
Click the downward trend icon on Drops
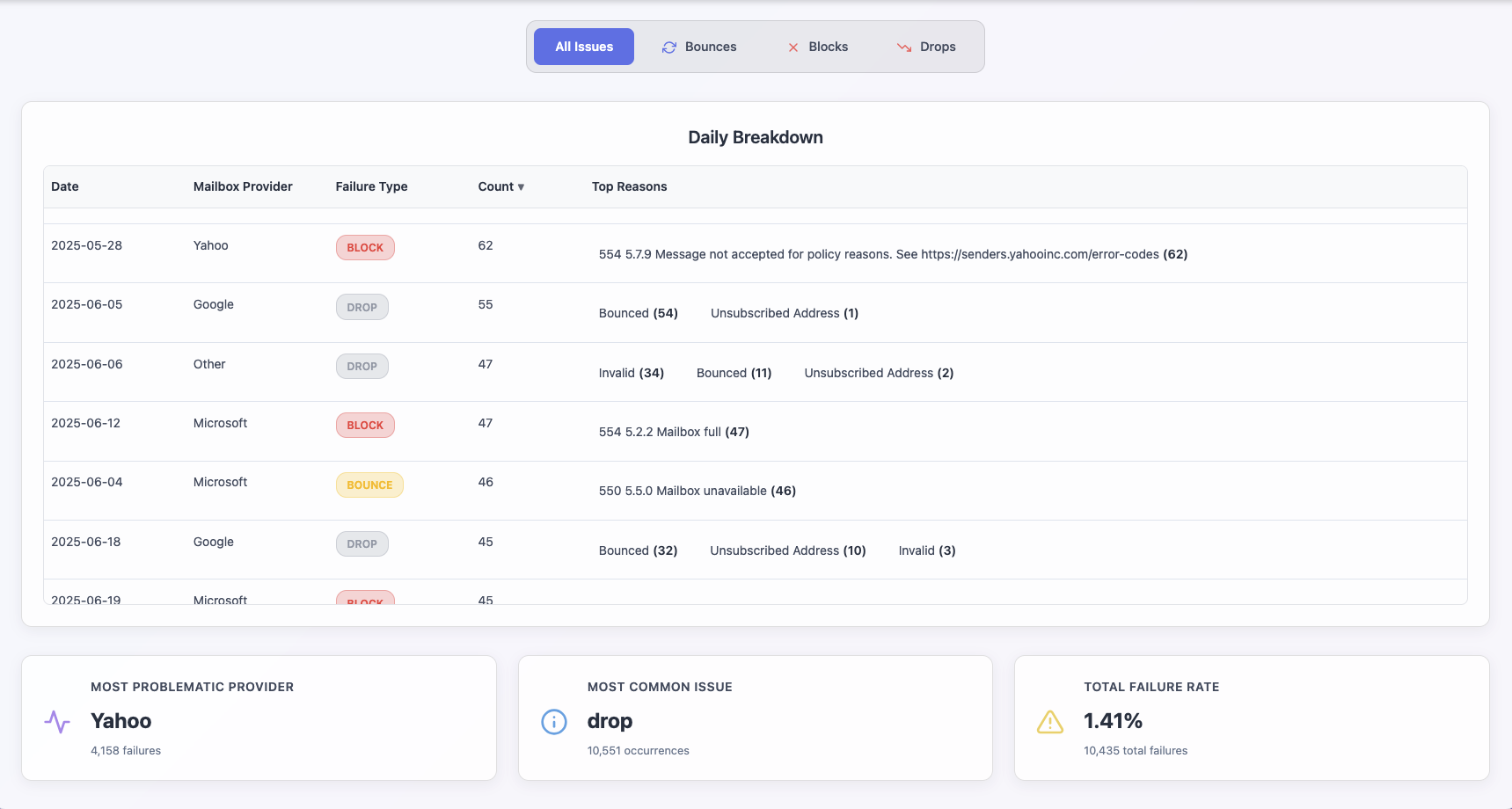coord(904,47)
